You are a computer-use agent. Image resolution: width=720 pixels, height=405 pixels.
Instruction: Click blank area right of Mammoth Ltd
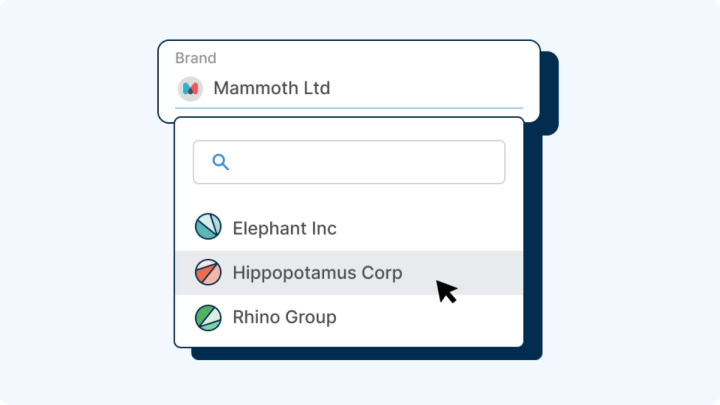[x=430, y=88]
